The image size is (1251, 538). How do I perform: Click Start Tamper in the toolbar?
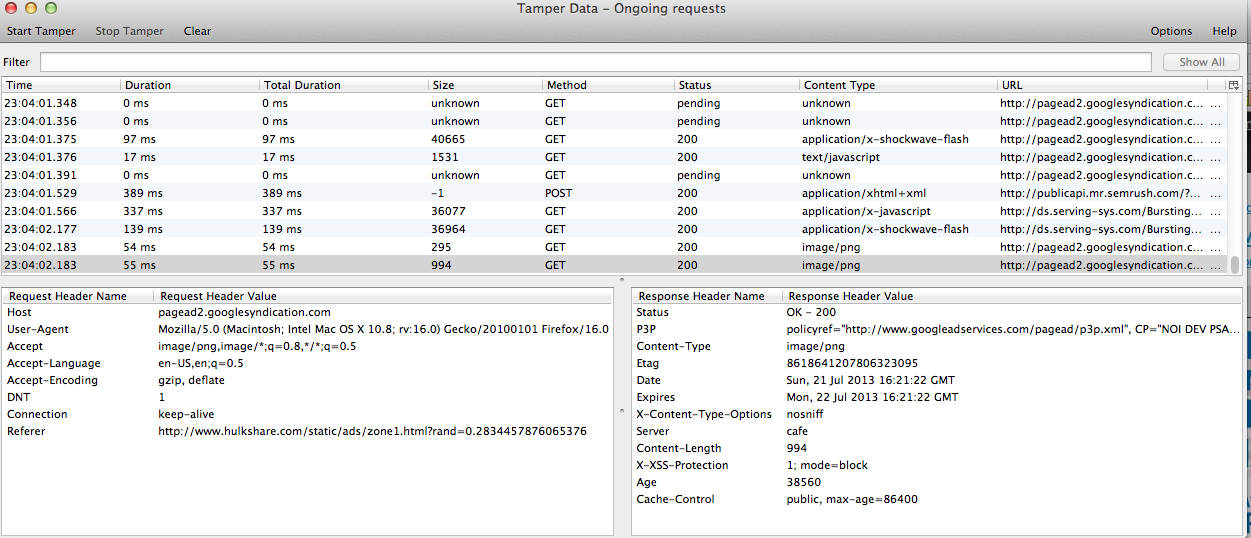41,31
